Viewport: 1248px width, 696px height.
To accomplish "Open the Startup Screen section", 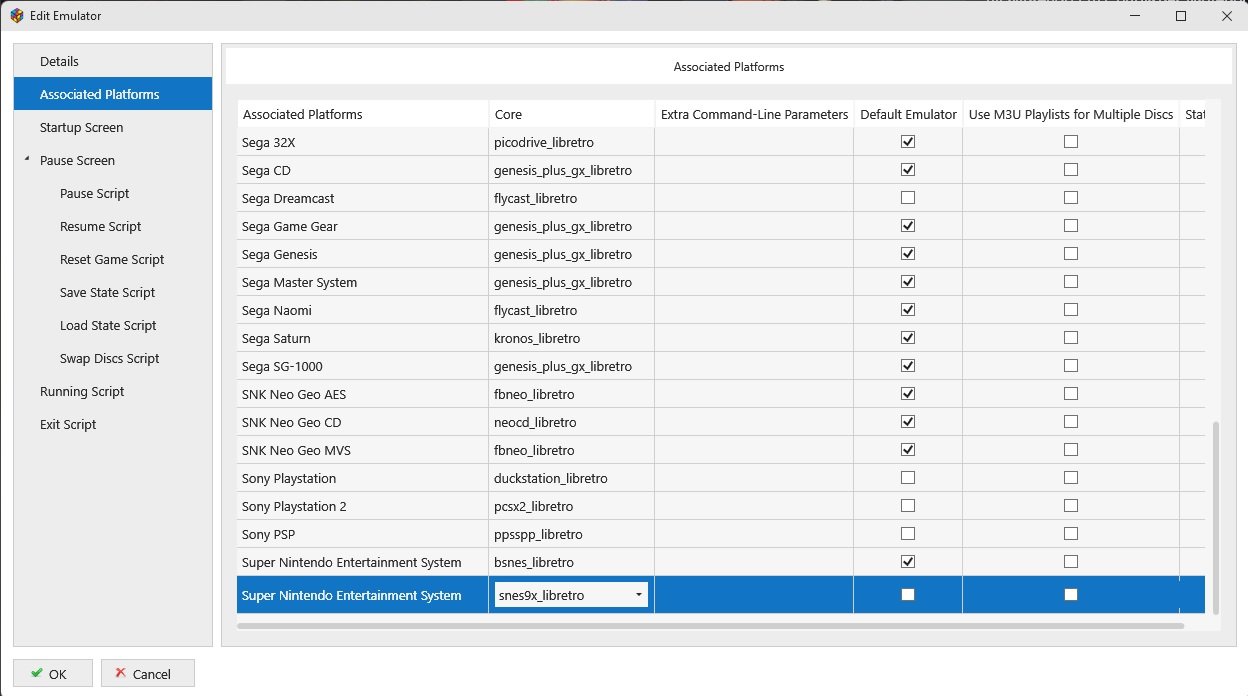I will 113,127.
